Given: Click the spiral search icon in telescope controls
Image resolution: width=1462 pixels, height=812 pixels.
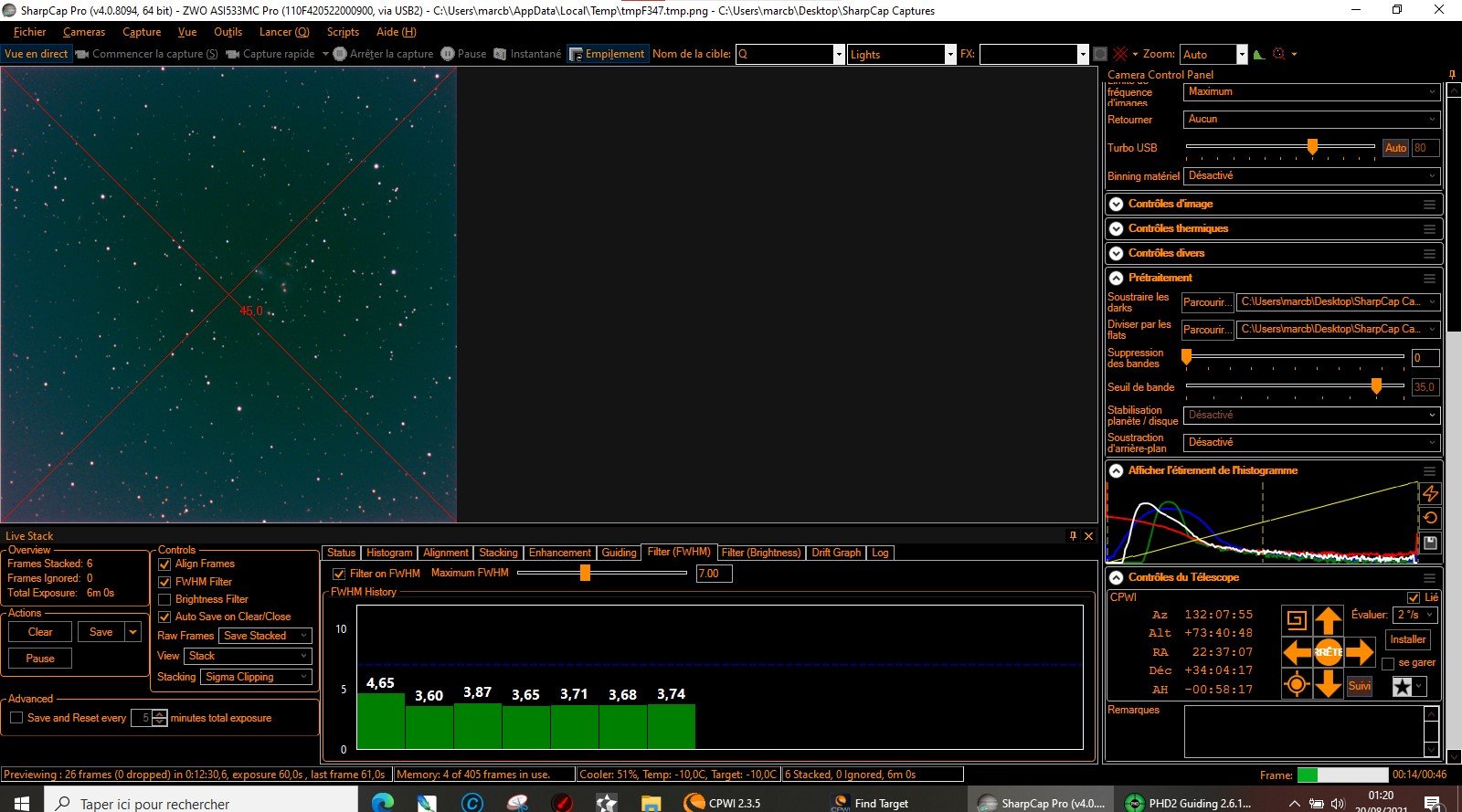Looking at the screenshot, I should (x=1296, y=621).
